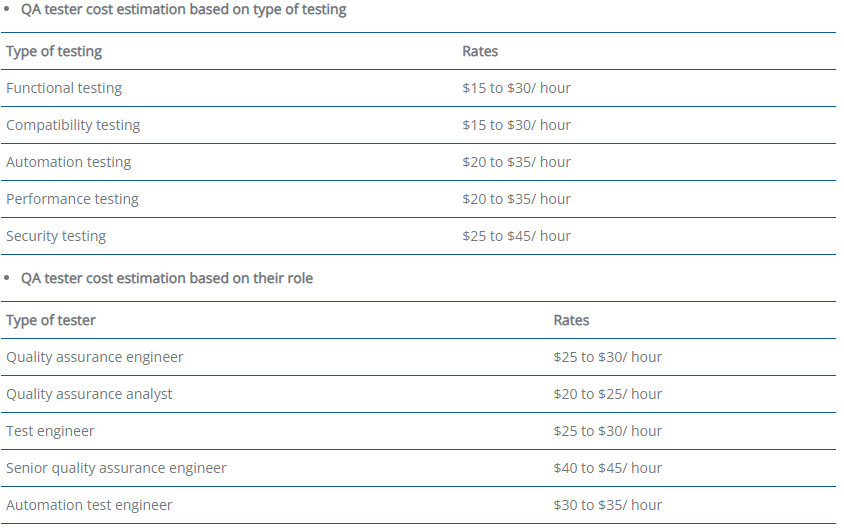This screenshot has height=528, width=844.
Task: Click the $40 to $45/ hour rate
Action: 608,468
